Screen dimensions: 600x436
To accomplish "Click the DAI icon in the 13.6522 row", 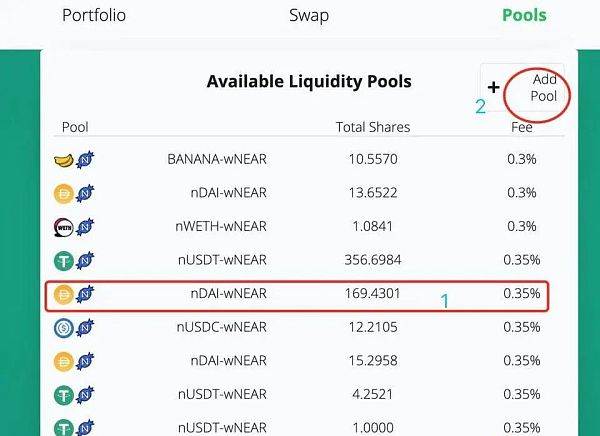I will click(64, 194).
